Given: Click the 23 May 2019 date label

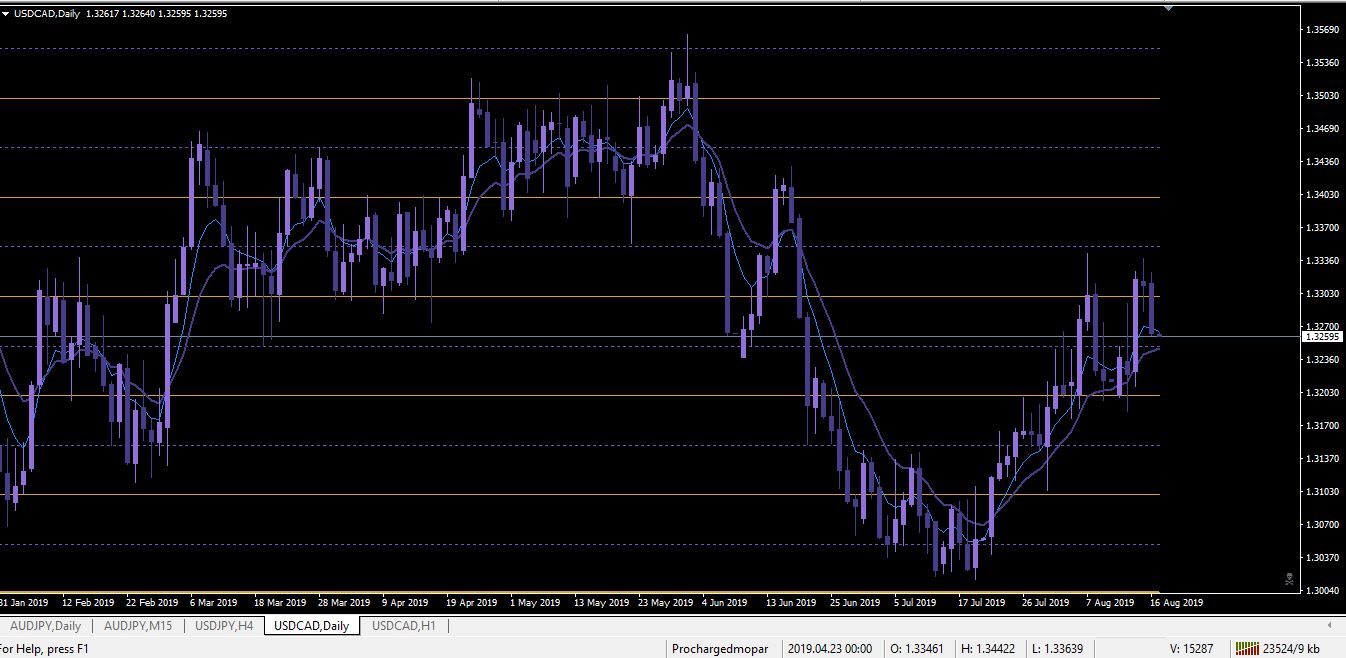Looking at the screenshot, I should click(x=664, y=603).
